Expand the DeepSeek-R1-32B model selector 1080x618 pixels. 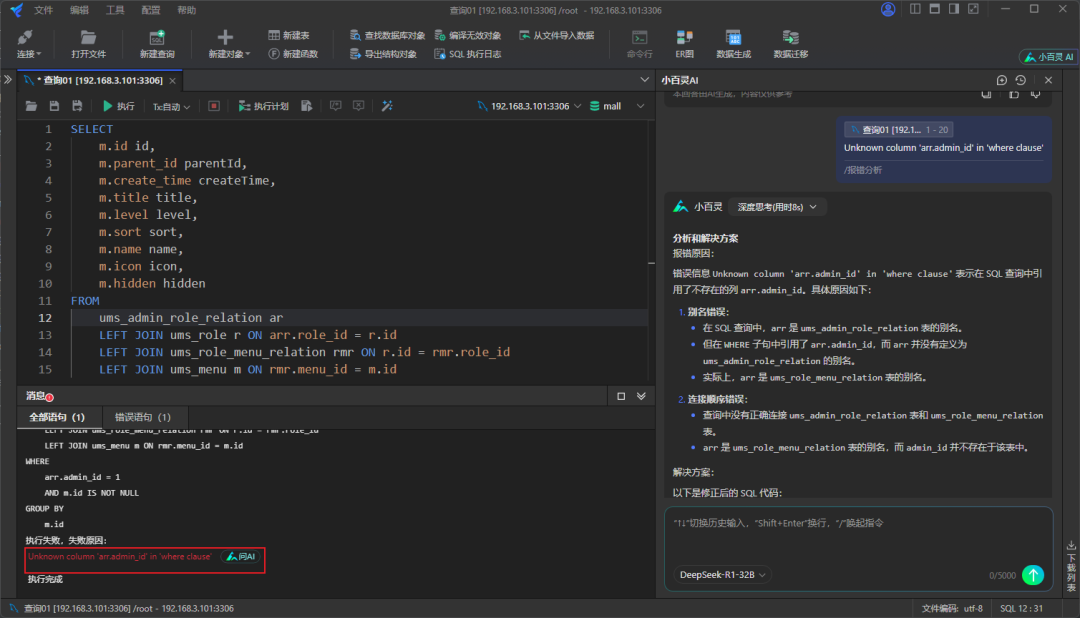point(724,575)
